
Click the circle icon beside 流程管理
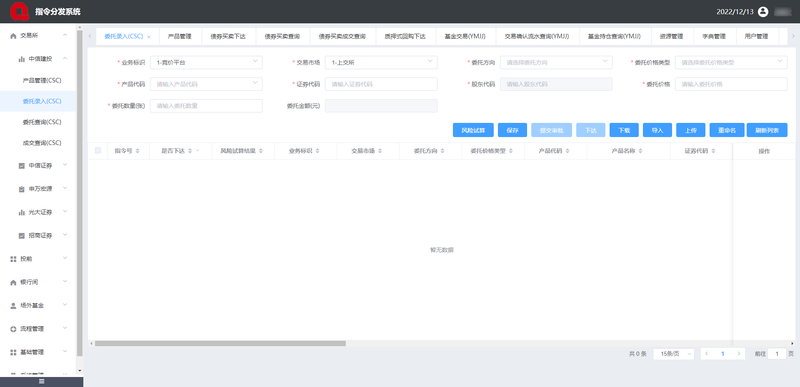(x=13, y=329)
